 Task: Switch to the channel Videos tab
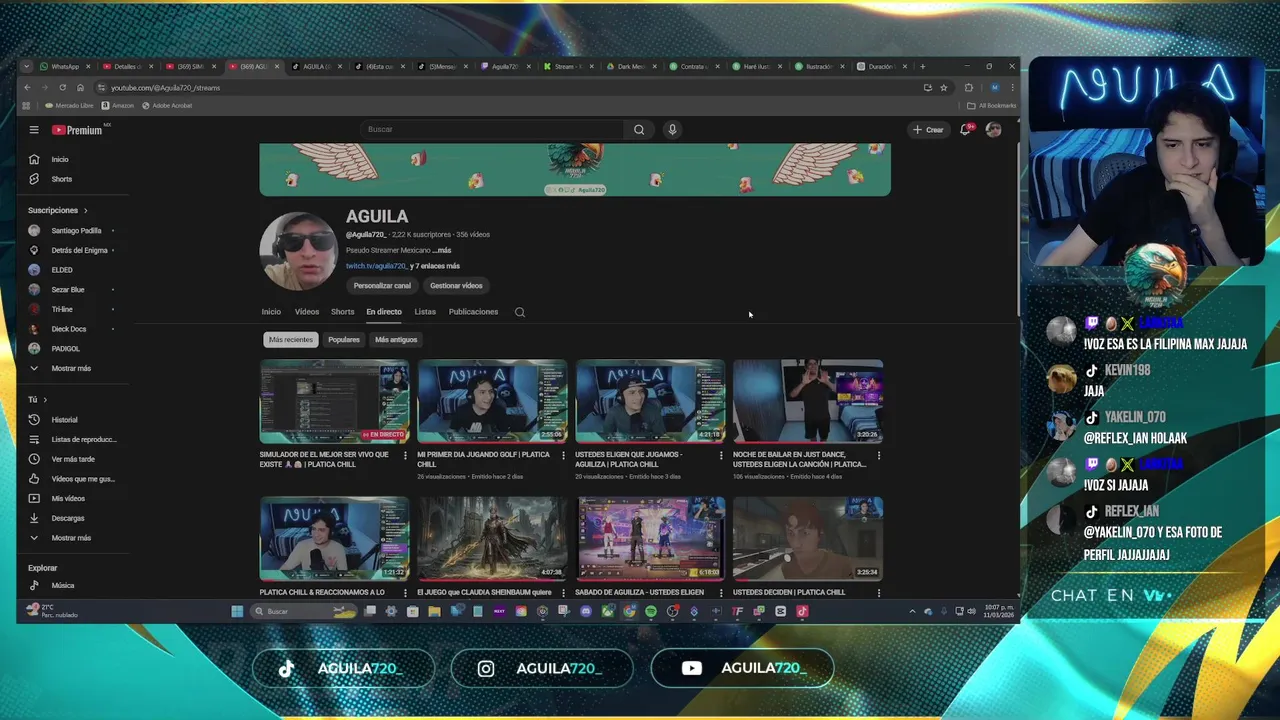click(x=307, y=312)
